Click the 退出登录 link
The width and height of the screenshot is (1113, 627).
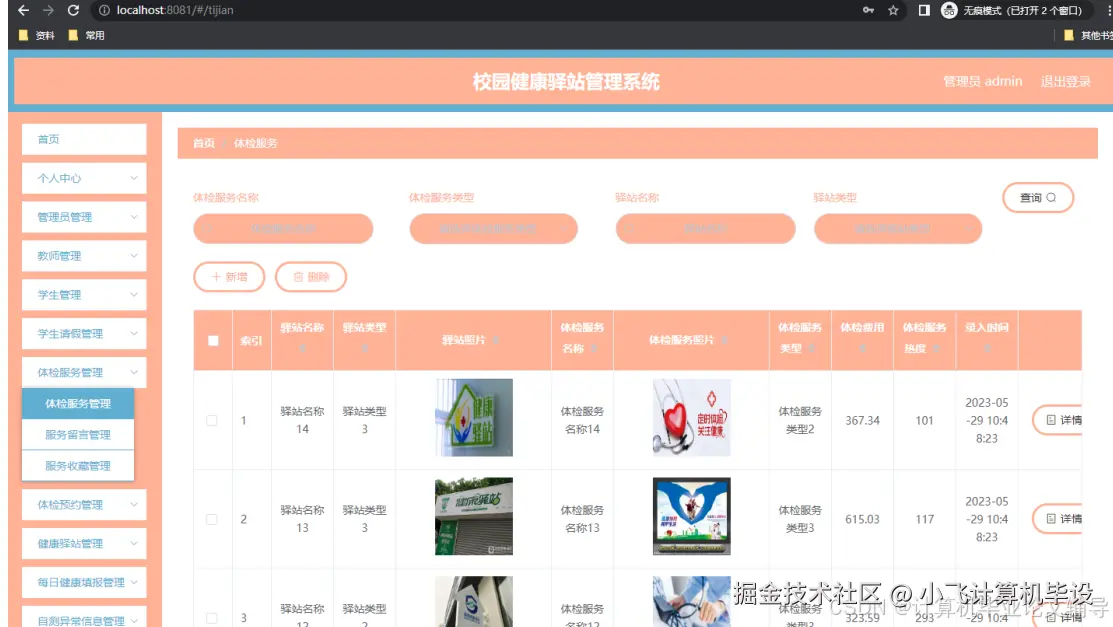click(1066, 81)
